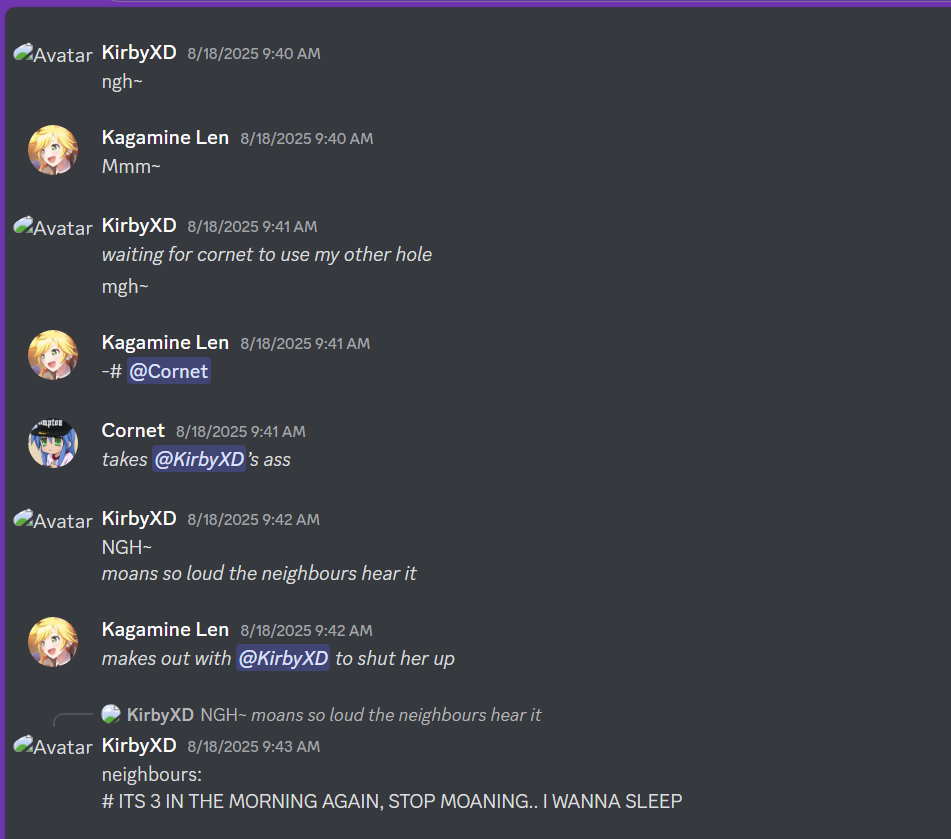The image size is (951, 839).
Task: Click Kagamine Len's avatar at 9:42 AM
Action: (53, 642)
